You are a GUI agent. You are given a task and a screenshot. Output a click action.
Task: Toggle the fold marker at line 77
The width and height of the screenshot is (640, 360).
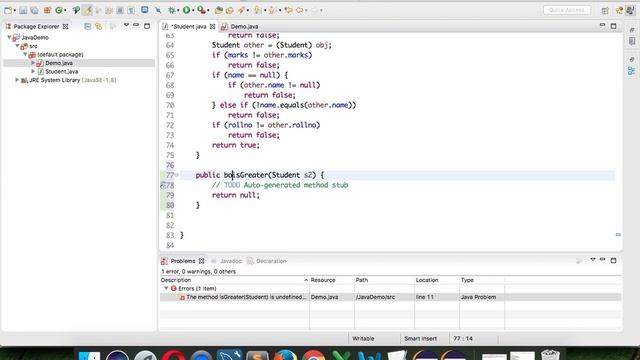(177, 175)
